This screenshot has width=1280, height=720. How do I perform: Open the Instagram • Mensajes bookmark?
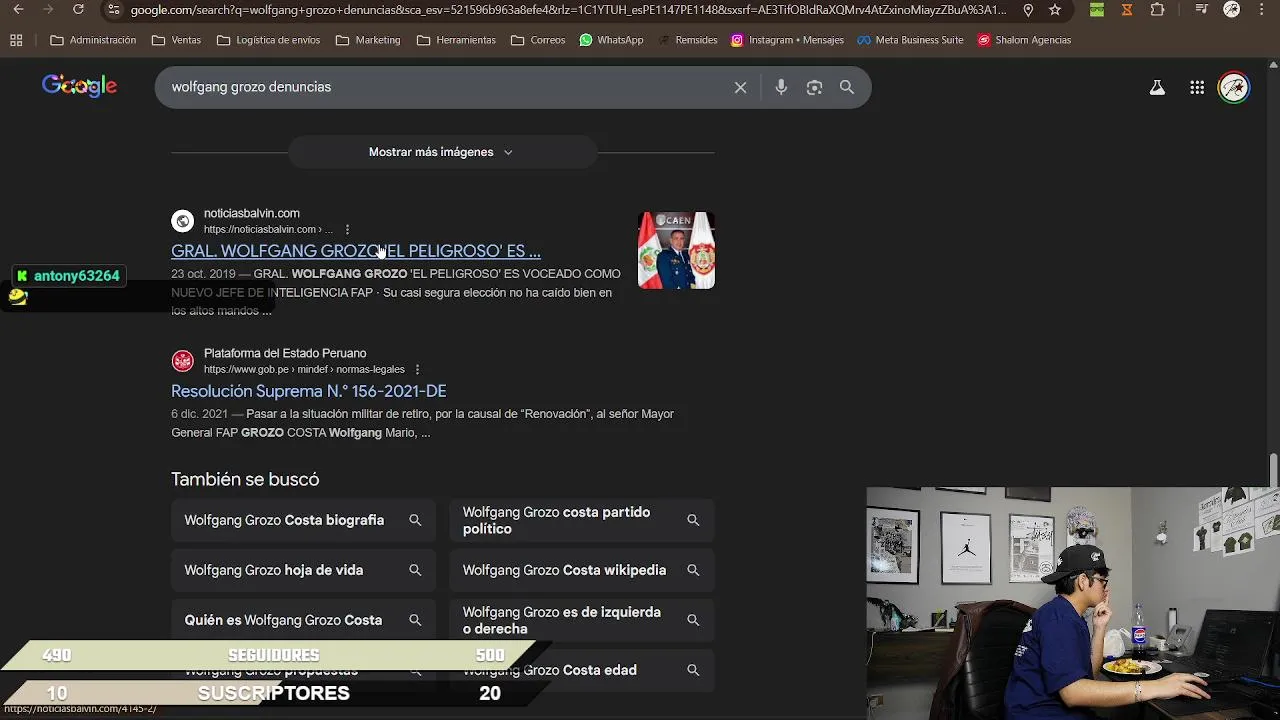[x=787, y=40]
